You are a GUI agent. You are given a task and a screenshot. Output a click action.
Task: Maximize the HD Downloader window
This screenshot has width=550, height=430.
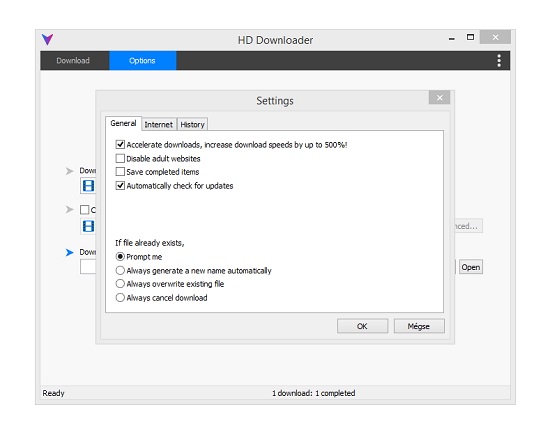pyautogui.click(x=470, y=37)
